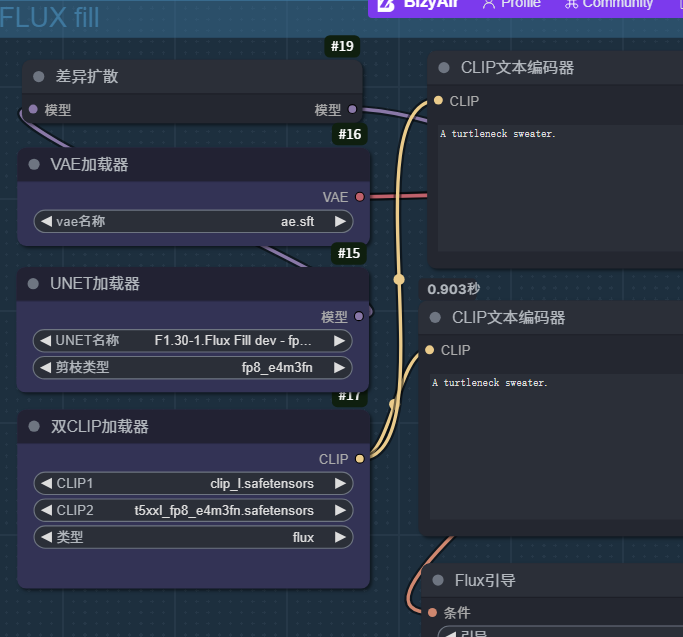
Task: Click the #16 node ID badge
Action: (350, 134)
